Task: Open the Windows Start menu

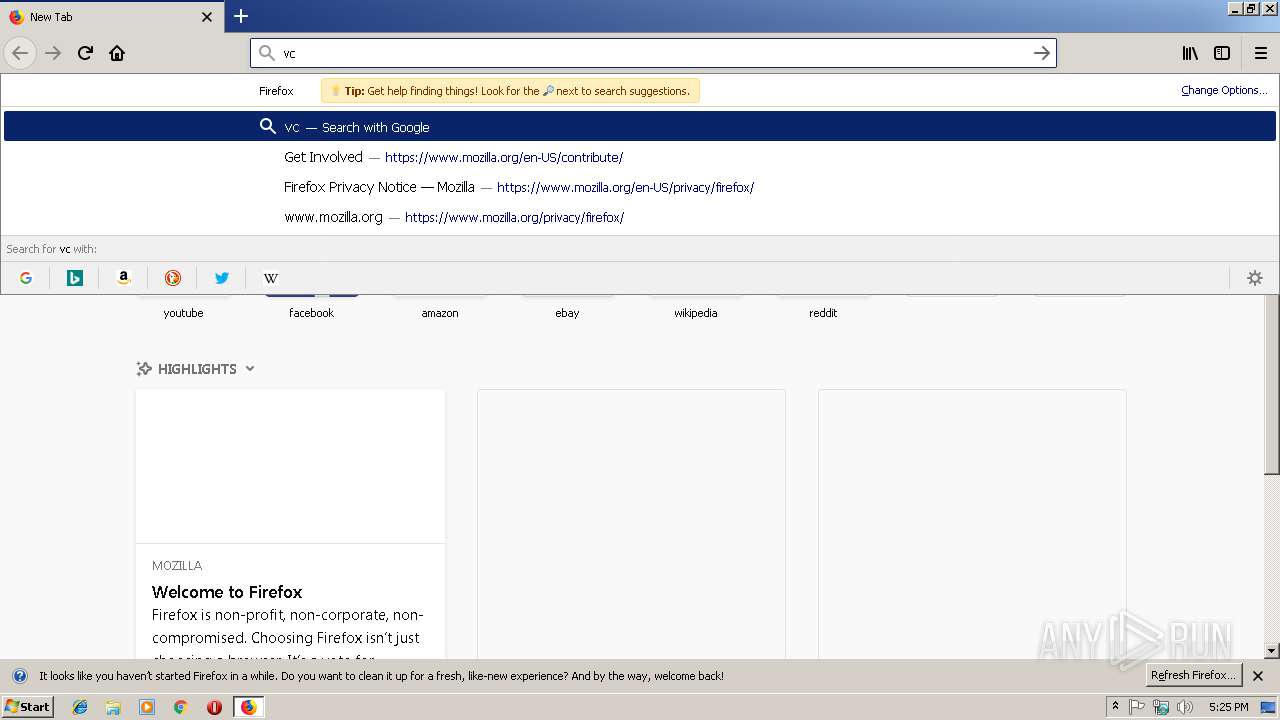Action: pyautogui.click(x=28, y=707)
